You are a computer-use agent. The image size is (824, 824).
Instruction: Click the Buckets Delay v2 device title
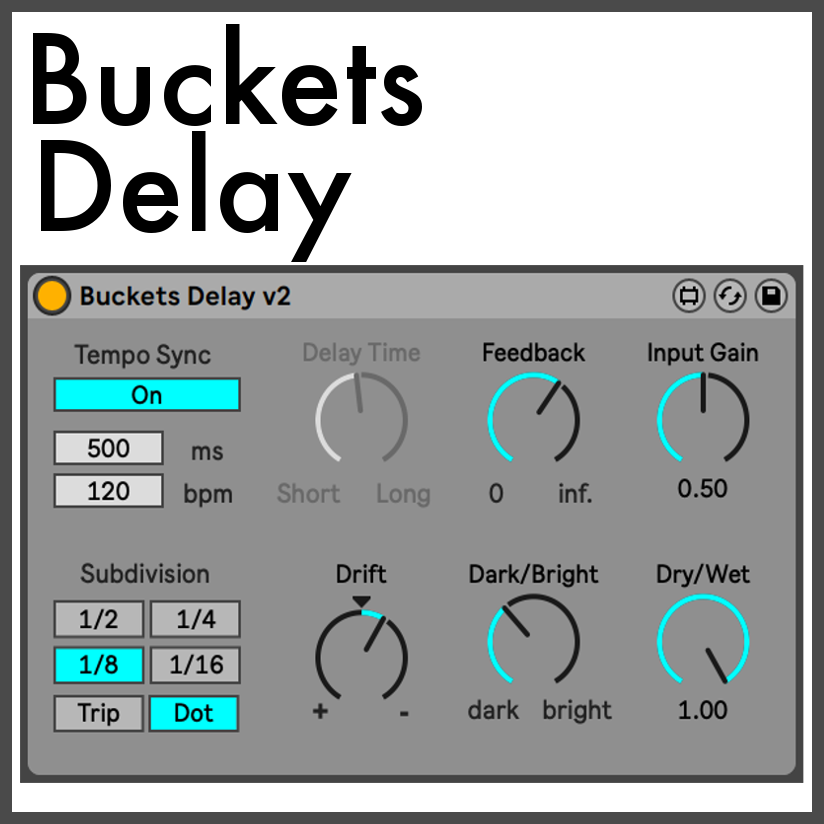pyautogui.click(x=185, y=296)
